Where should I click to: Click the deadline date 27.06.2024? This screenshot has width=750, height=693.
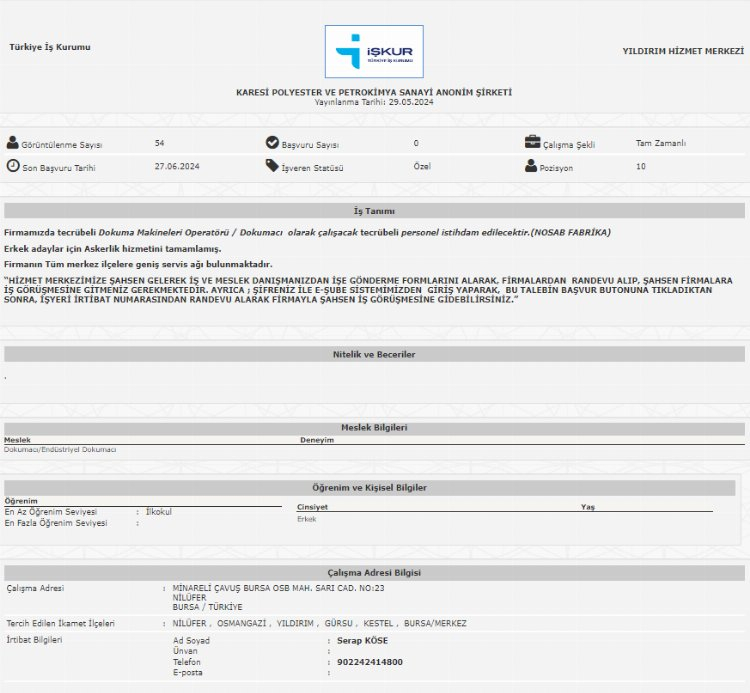(x=177, y=166)
